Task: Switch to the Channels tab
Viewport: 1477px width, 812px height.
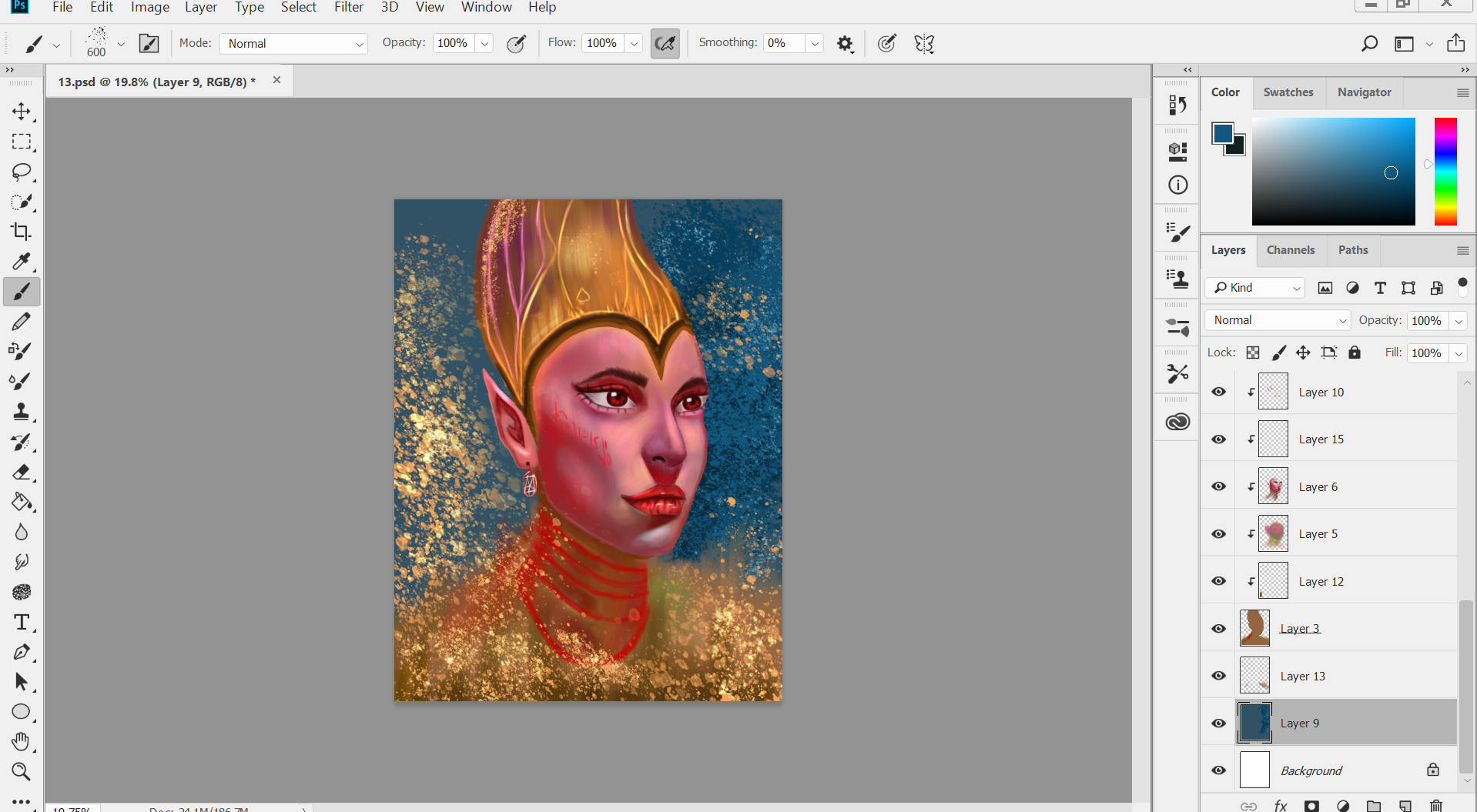Action: coord(1291,250)
